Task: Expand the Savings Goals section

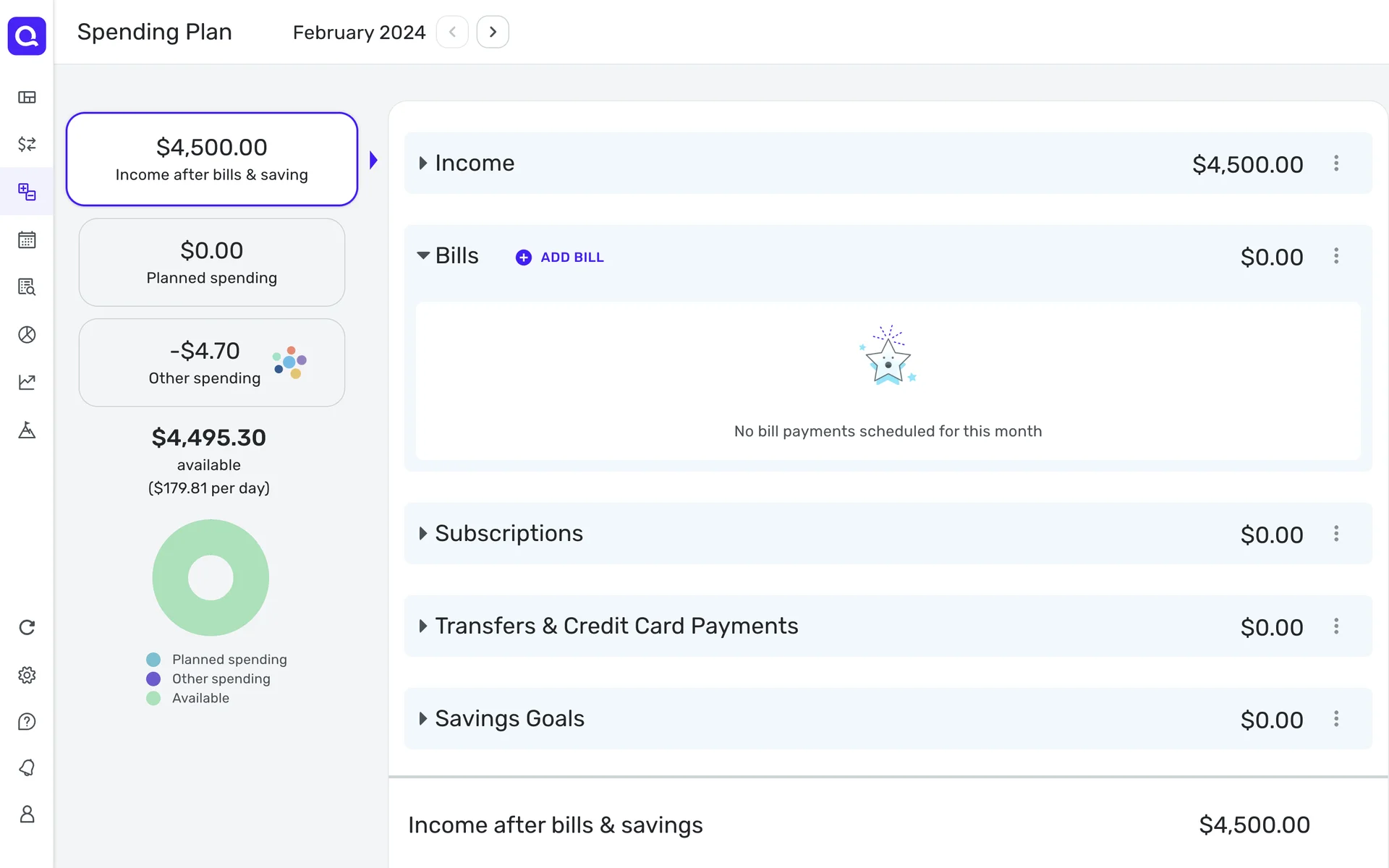Action: (423, 719)
